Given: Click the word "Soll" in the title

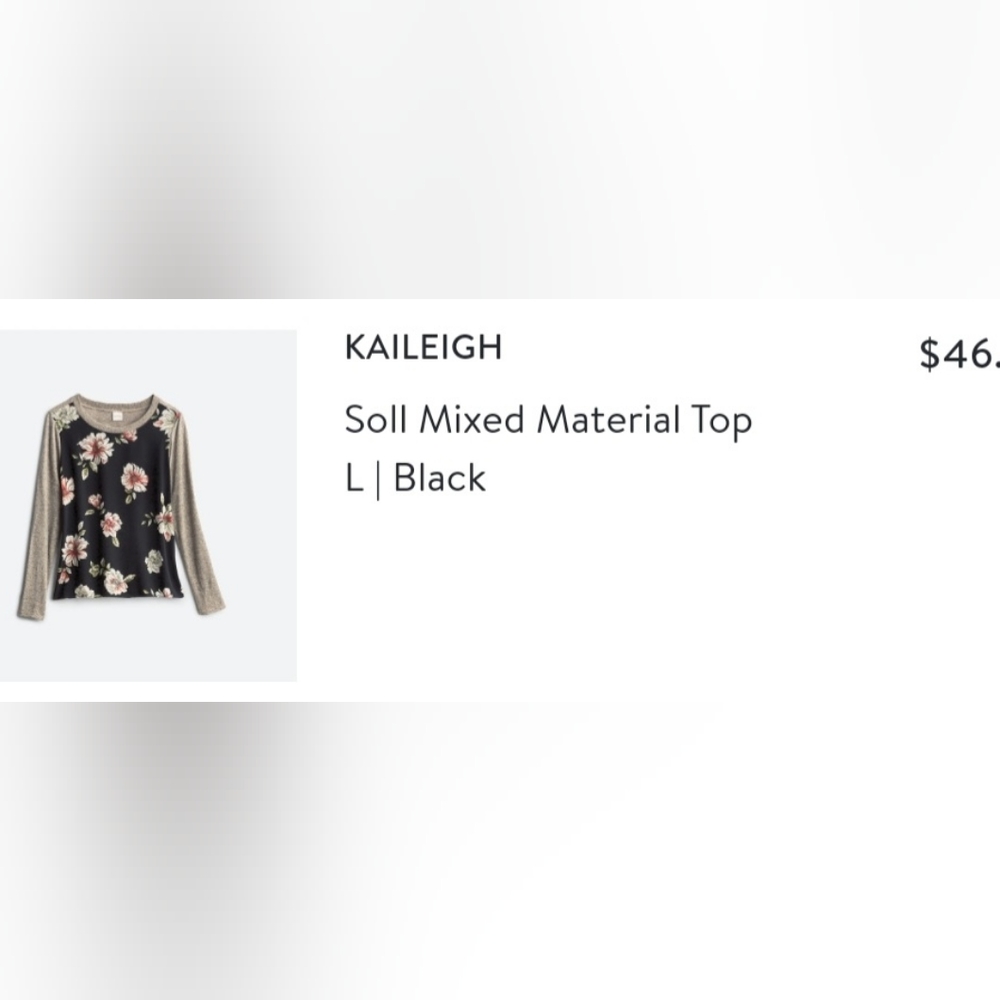Looking at the screenshot, I should (376, 420).
